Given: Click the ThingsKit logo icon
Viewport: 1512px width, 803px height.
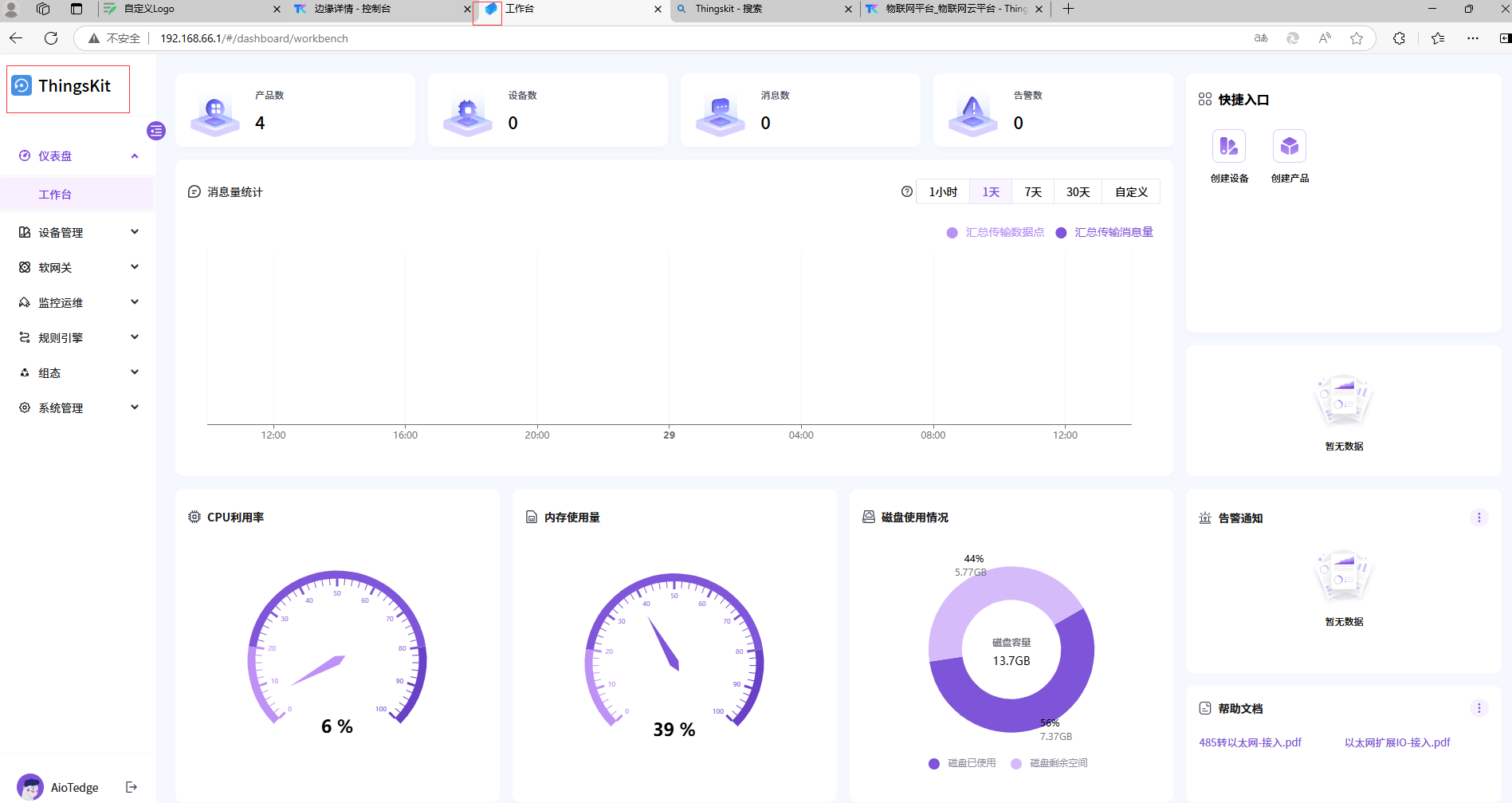Looking at the screenshot, I should coord(22,86).
